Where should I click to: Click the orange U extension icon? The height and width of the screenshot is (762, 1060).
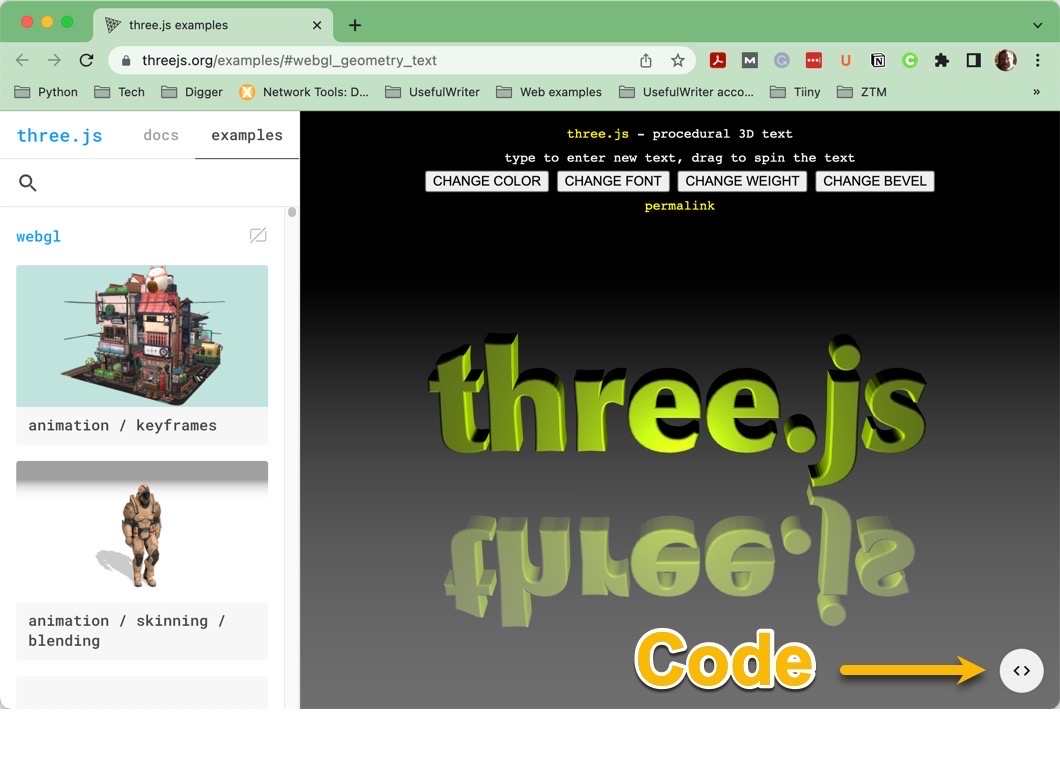pos(845,60)
